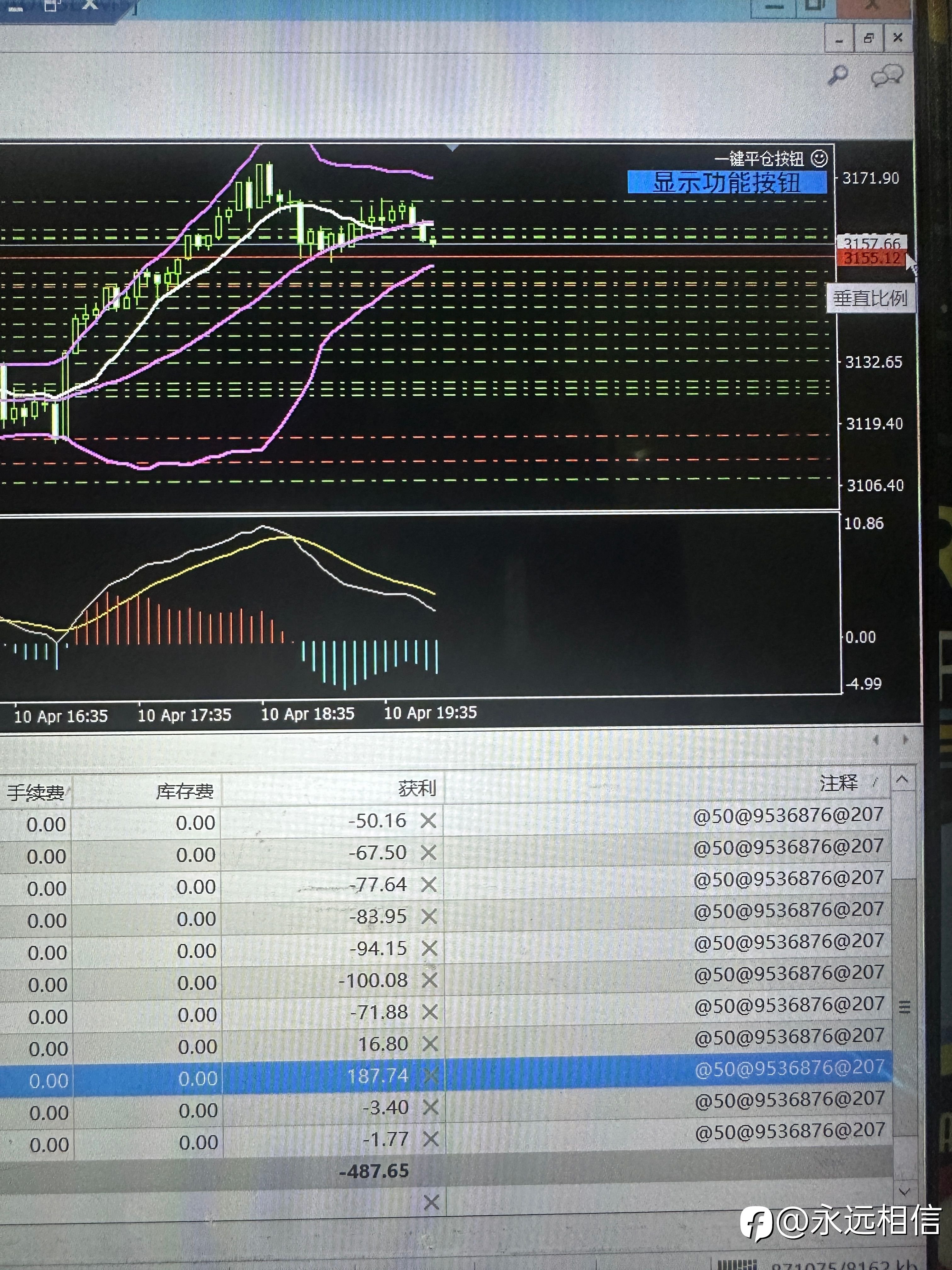Screen dimensions: 952x1270
Task: Click the blue 显示功能按钮 button
Action: pyautogui.click(x=727, y=182)
